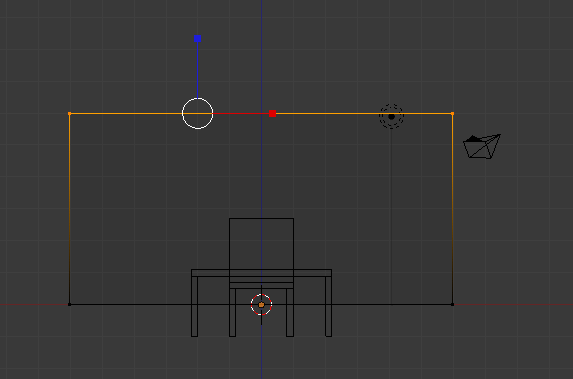573x379 pixels.
Task: Click the chair's right leg
Action: [x=290, y=312]
